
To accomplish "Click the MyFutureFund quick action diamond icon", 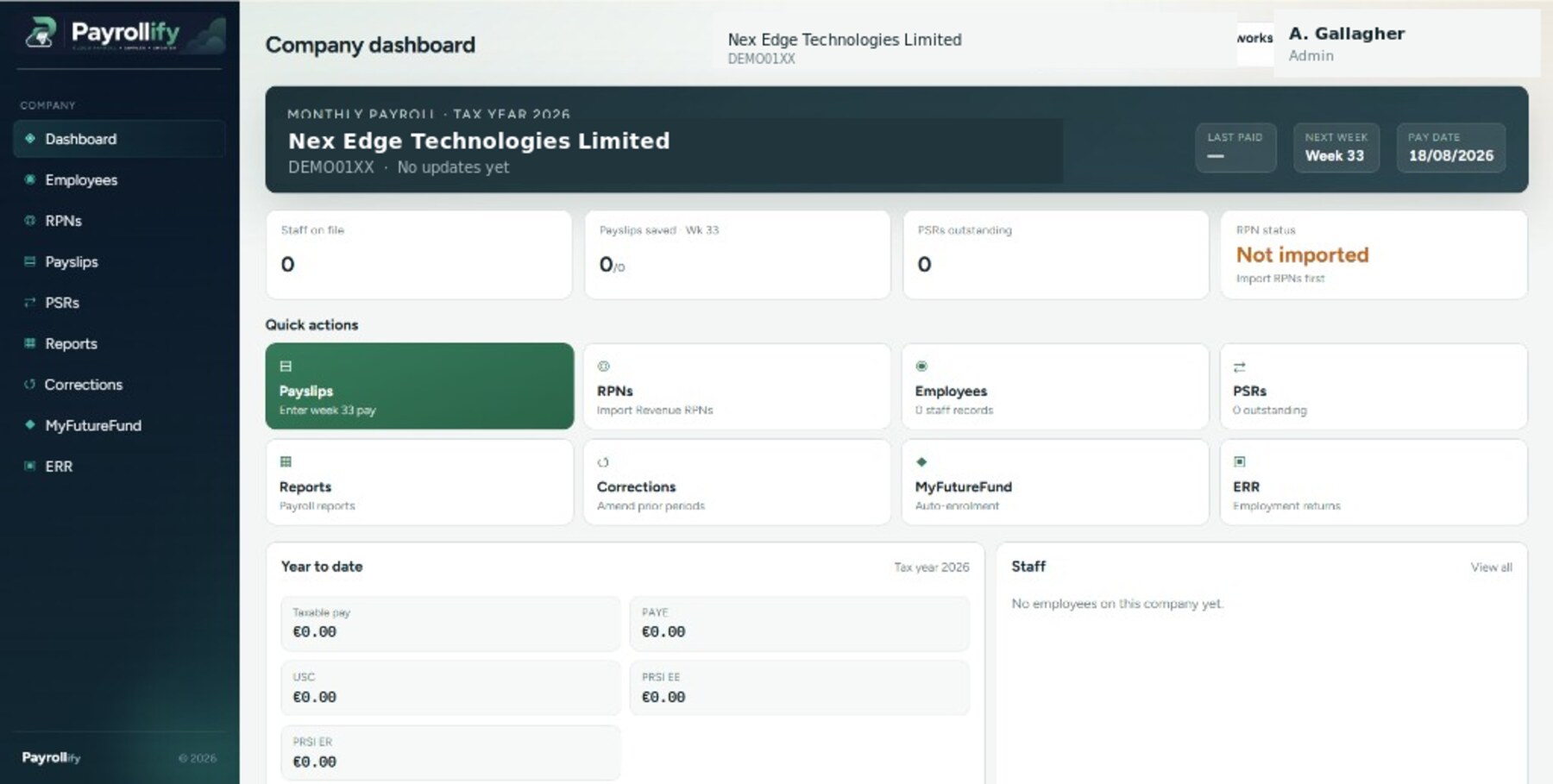I will pos(921,462).
